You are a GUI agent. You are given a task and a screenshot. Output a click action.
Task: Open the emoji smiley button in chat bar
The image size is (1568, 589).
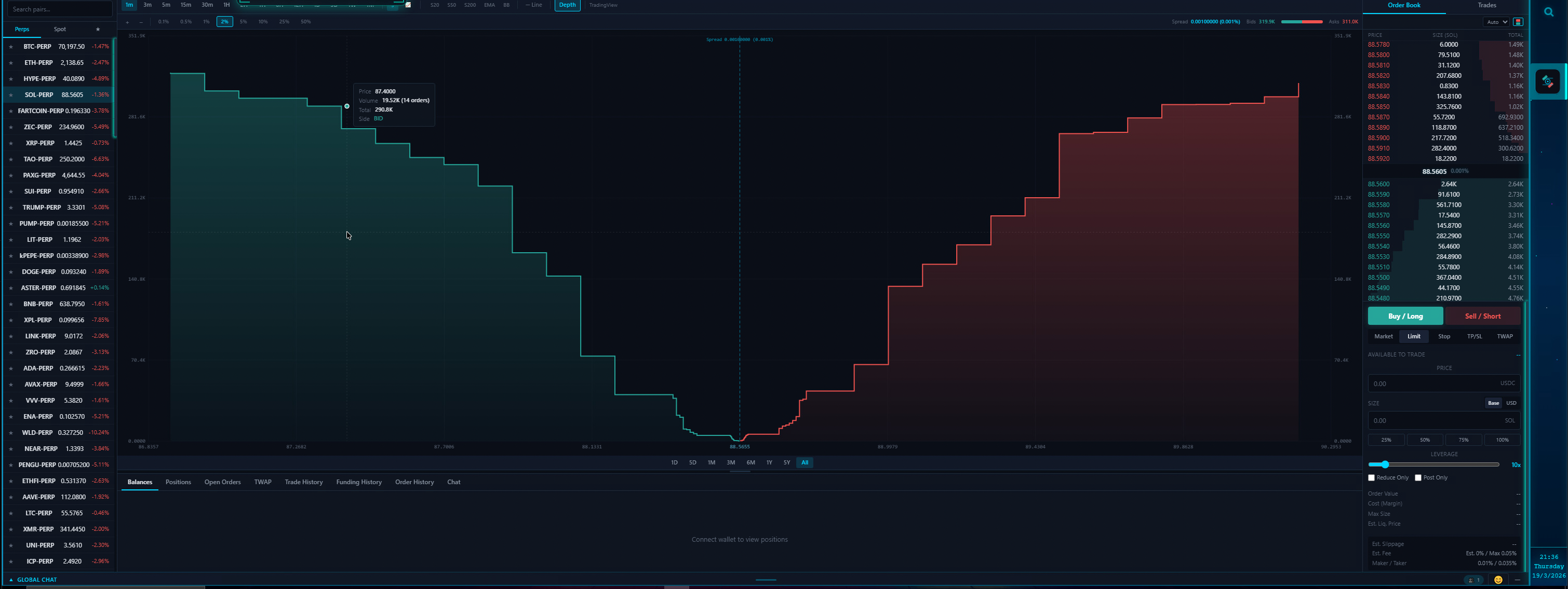[1498, 580]
